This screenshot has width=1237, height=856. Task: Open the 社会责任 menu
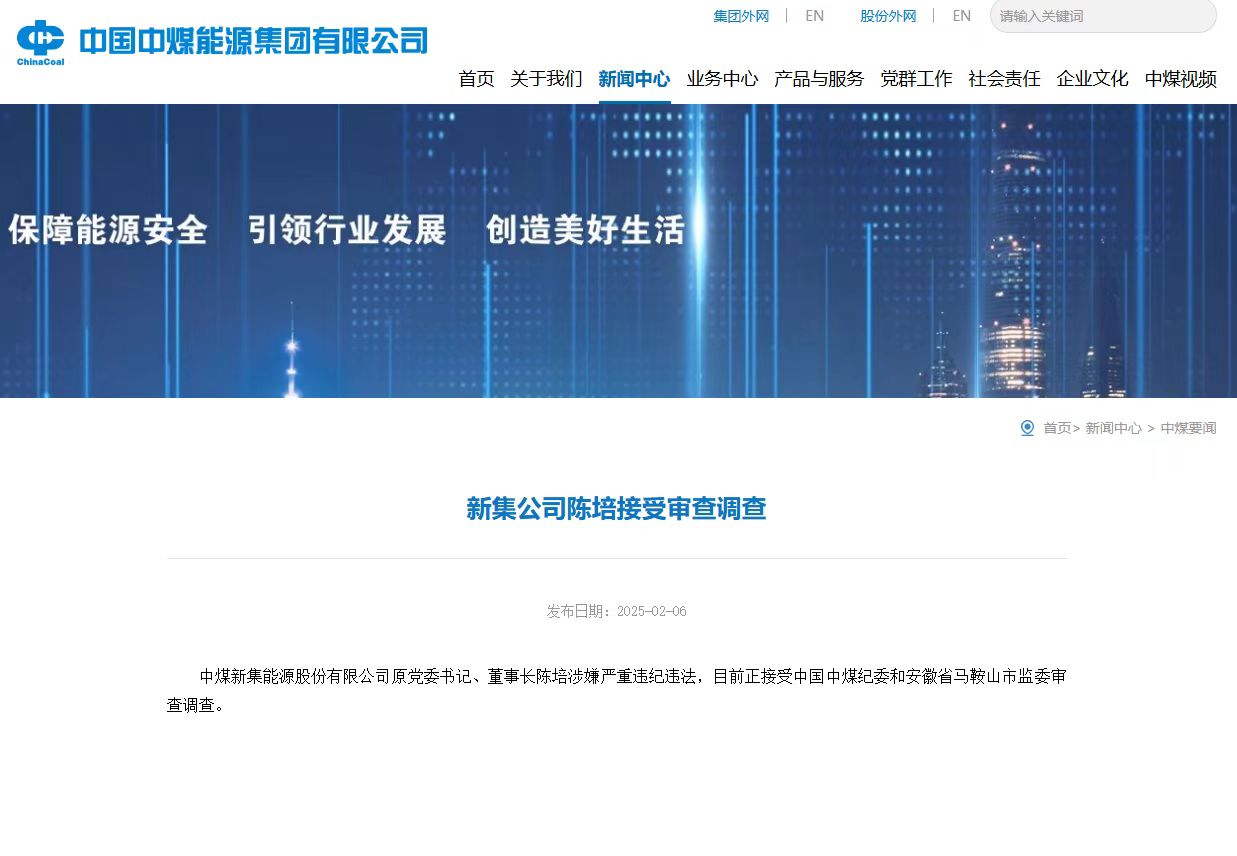coord(1004,79)
